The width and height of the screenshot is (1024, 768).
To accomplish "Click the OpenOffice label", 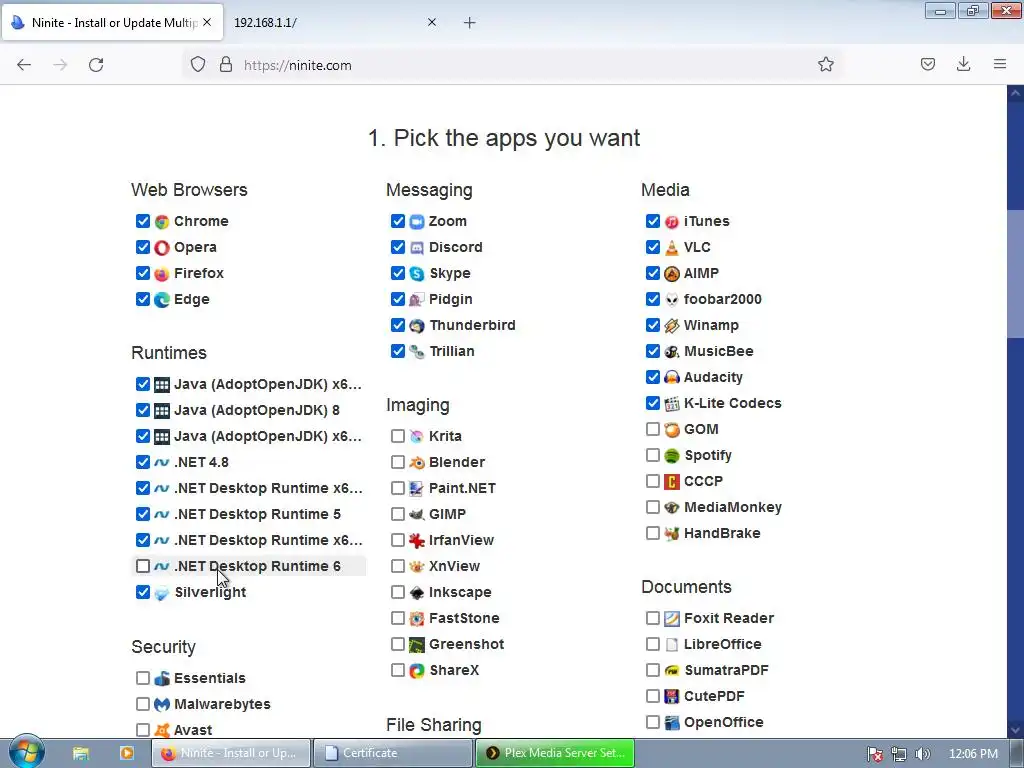I will [724, 722].
